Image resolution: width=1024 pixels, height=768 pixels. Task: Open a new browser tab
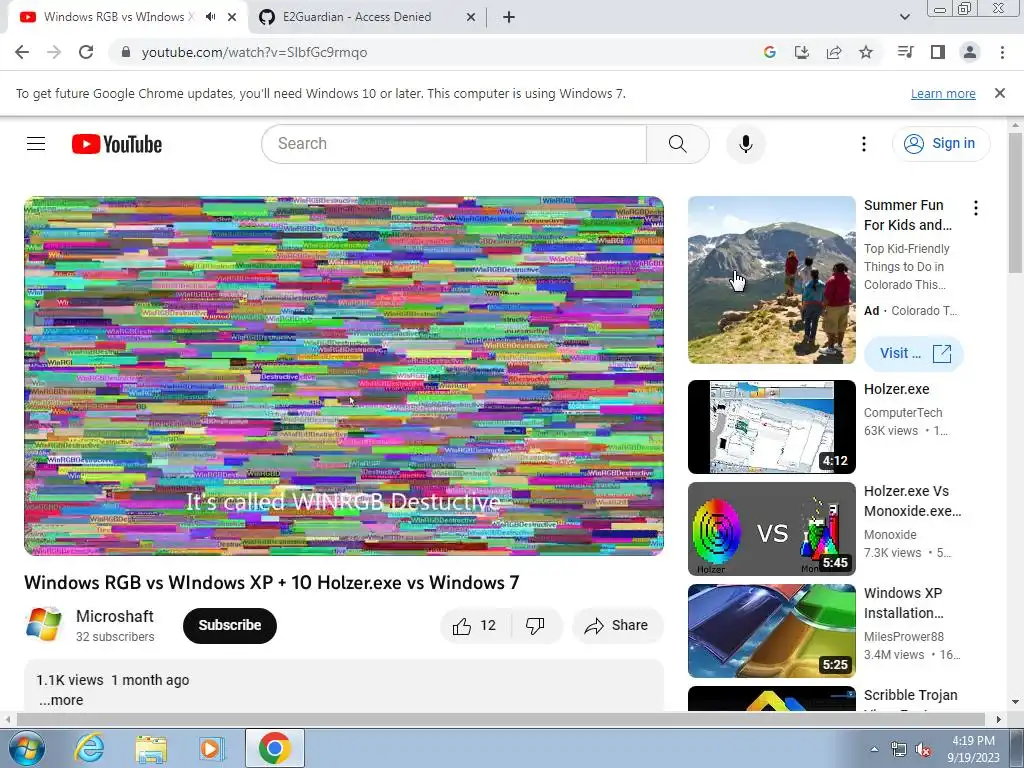[x=509, y=17]
